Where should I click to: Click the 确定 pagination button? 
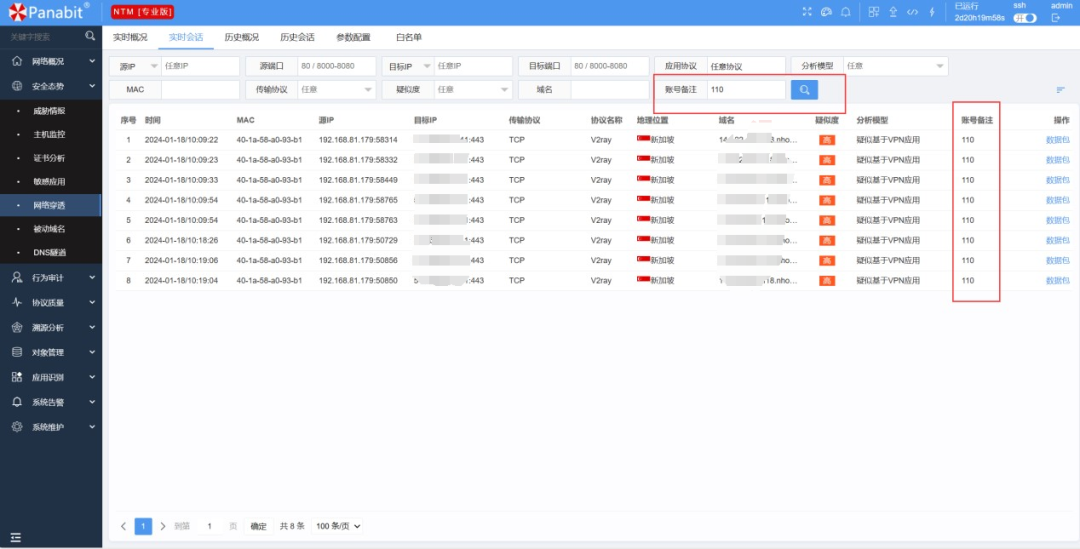pyautogui.click(x=258, y=526)
